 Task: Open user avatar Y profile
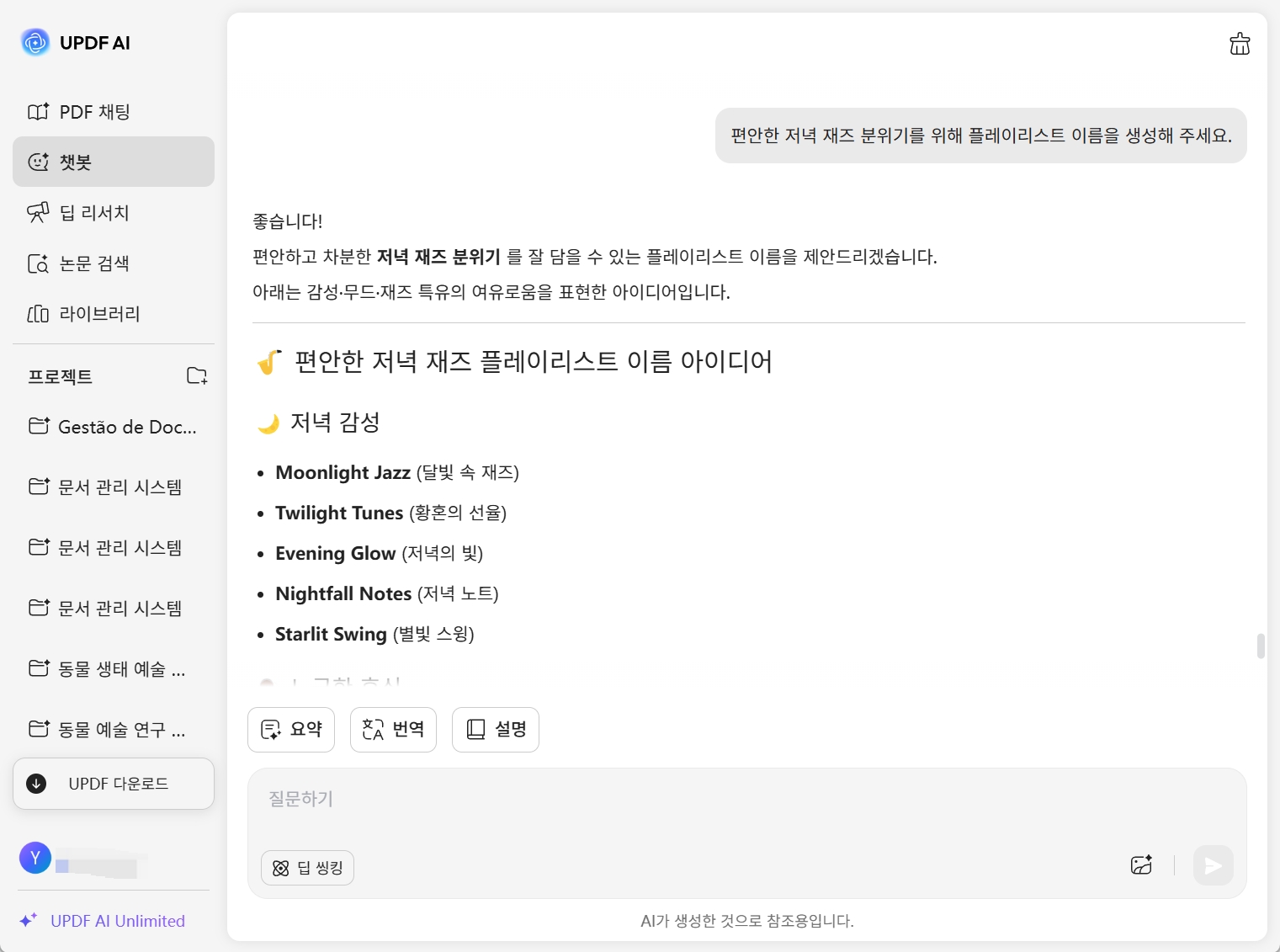coord(35,858)
